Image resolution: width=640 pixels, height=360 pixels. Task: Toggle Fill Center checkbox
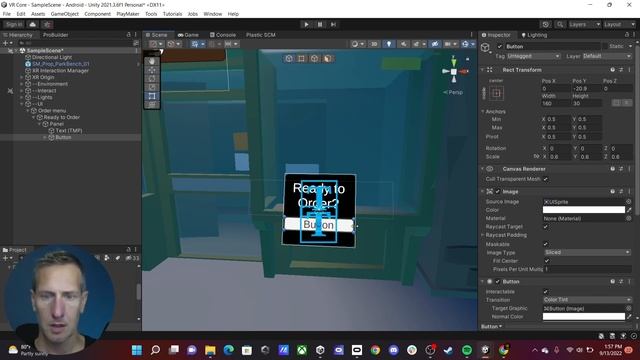547,261
